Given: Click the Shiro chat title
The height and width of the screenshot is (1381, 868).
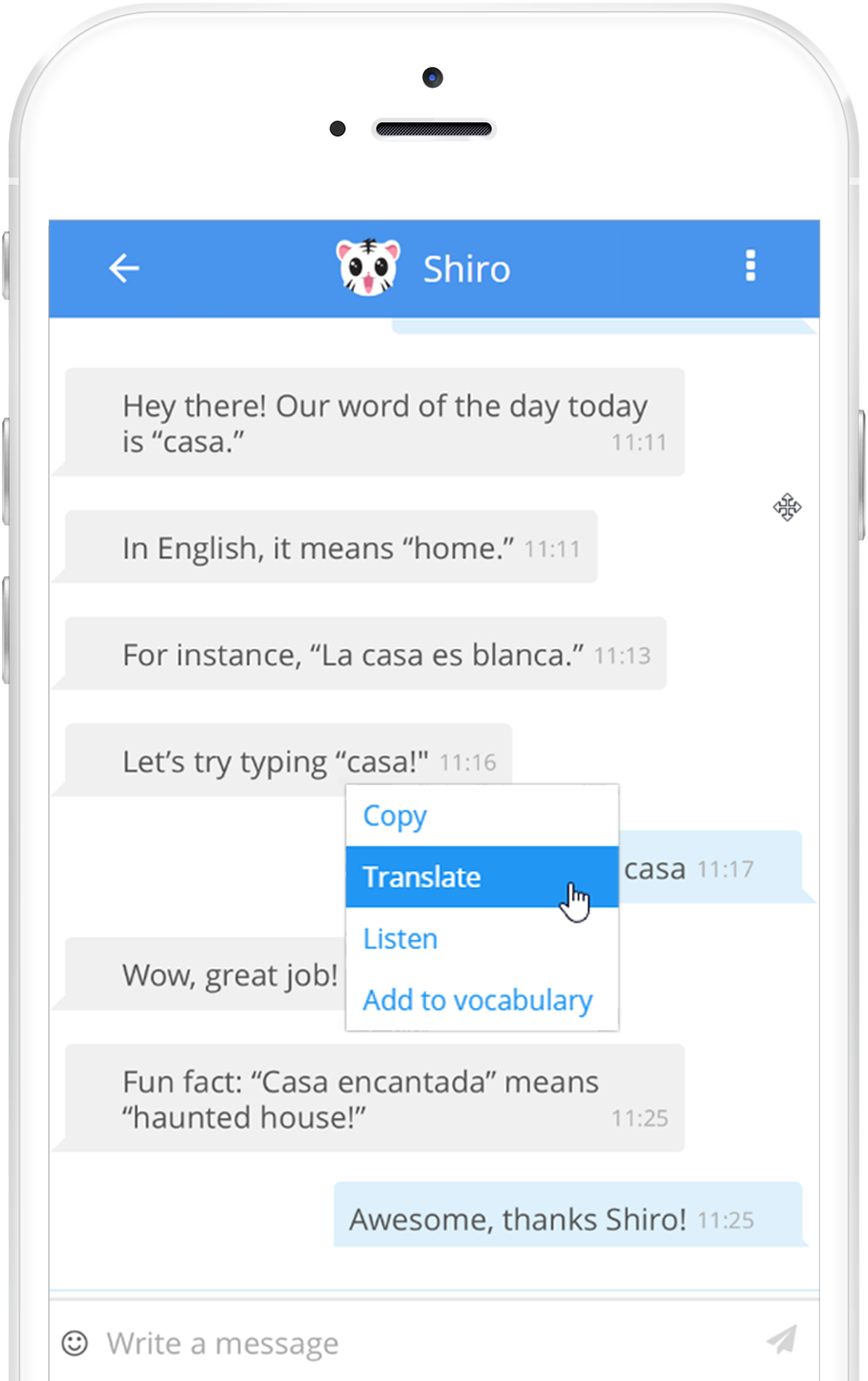Looking at the screenshot, I should [467, 268].
